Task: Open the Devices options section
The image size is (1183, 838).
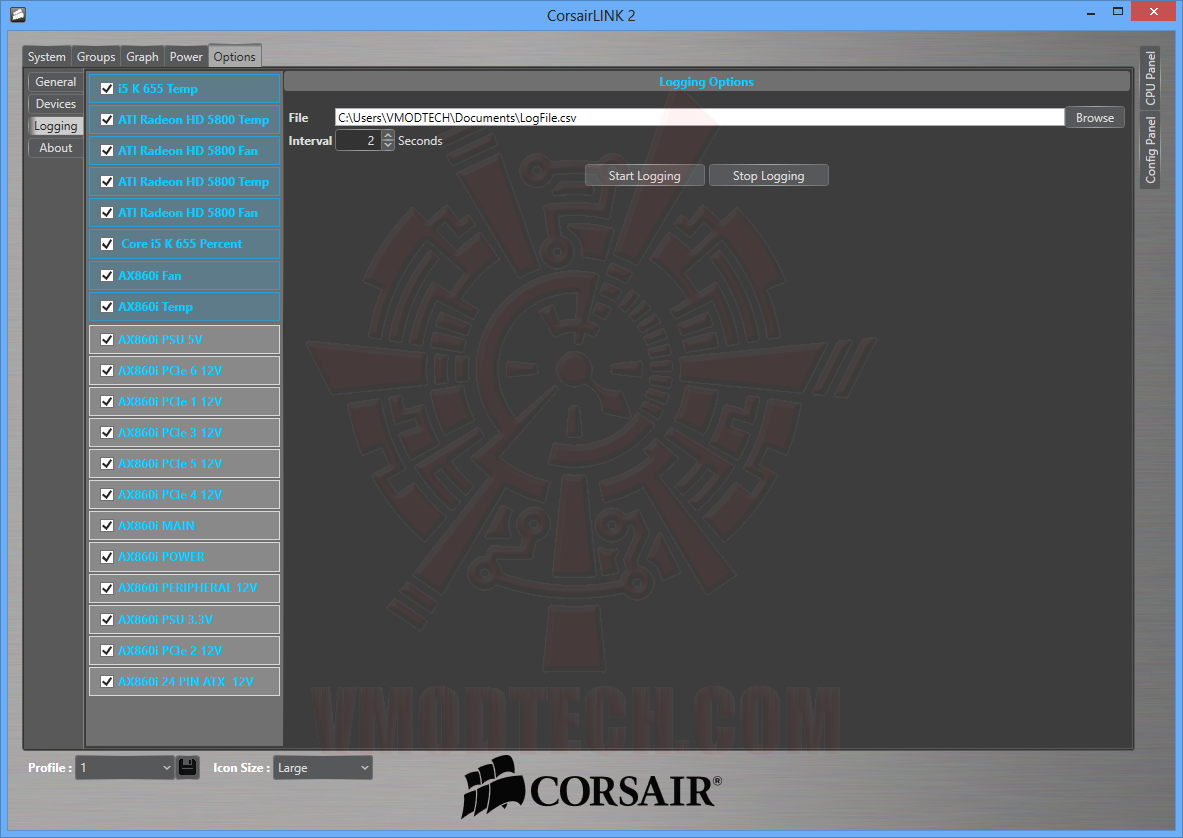Action: (x=56, y=103)
